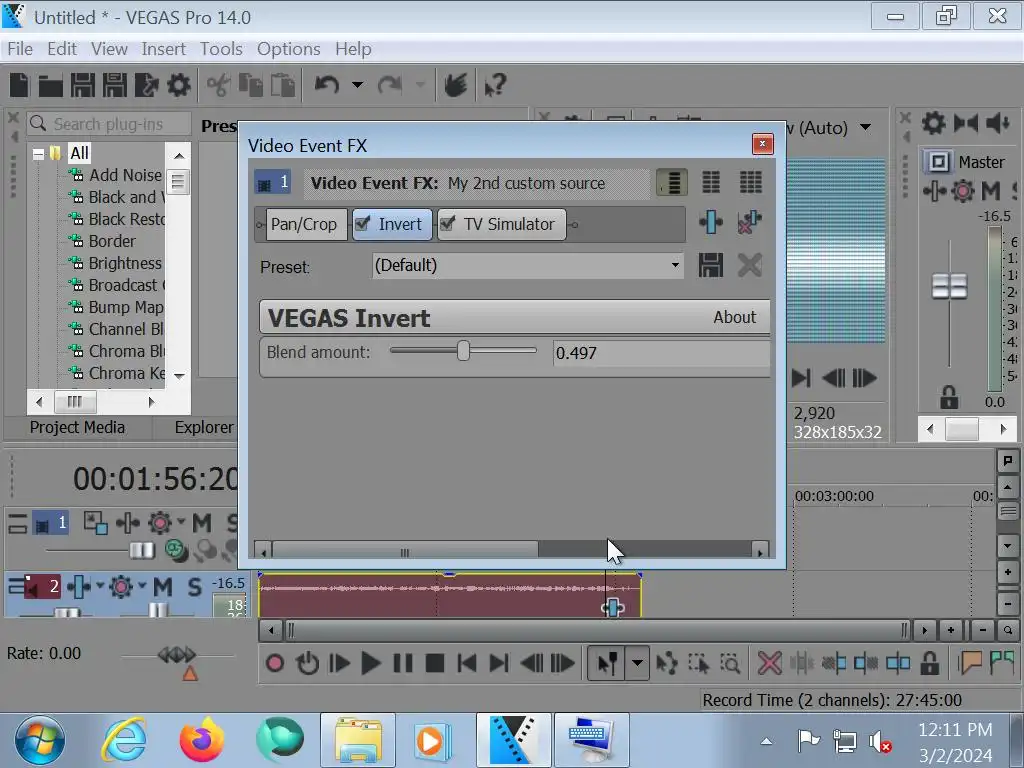Image resolution: width=1024 pixels, height=768 pixels.
Task: Click Play From Start in the transport bar
Action: pos(339,664)
